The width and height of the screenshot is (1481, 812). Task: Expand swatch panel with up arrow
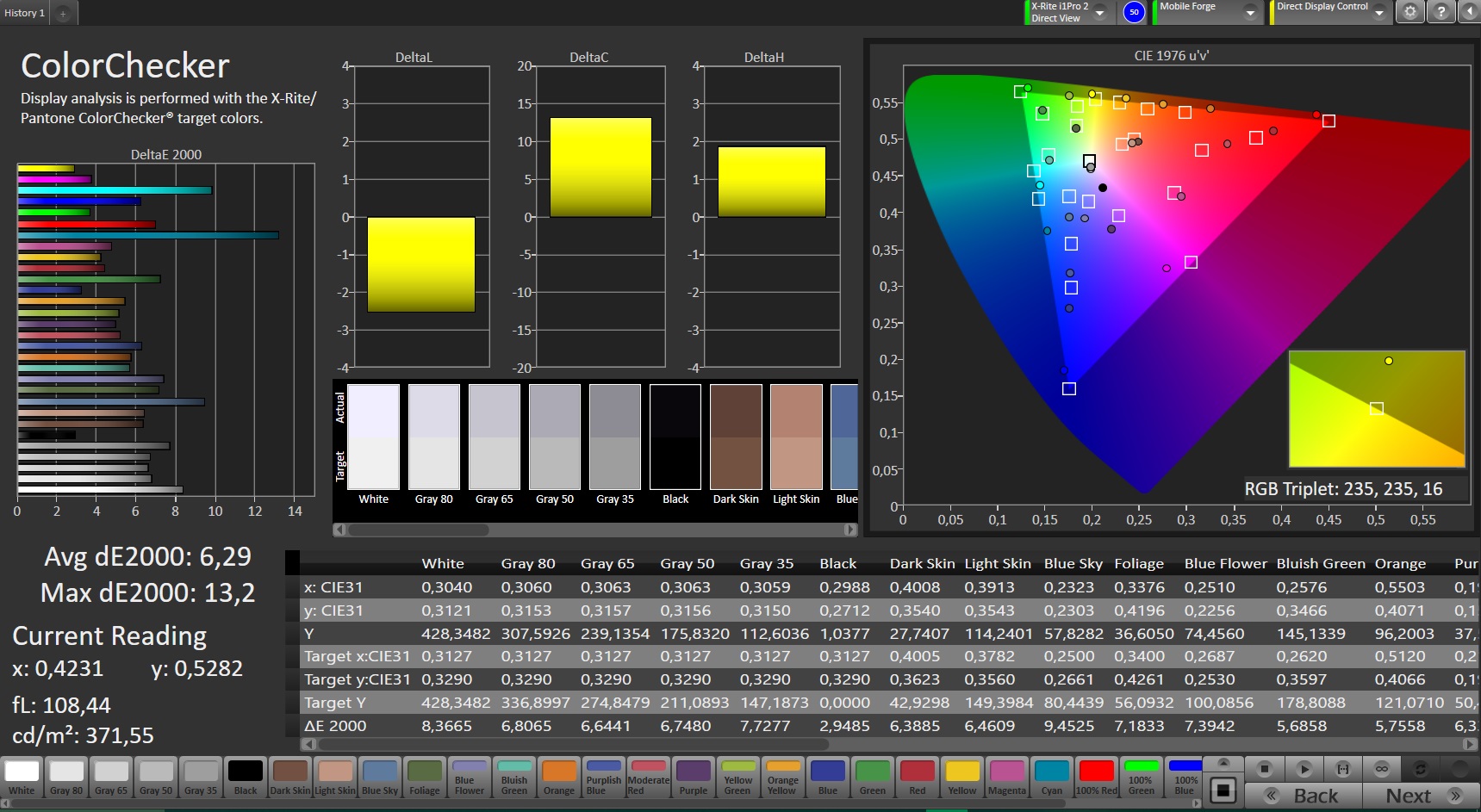coord(1223,764)
